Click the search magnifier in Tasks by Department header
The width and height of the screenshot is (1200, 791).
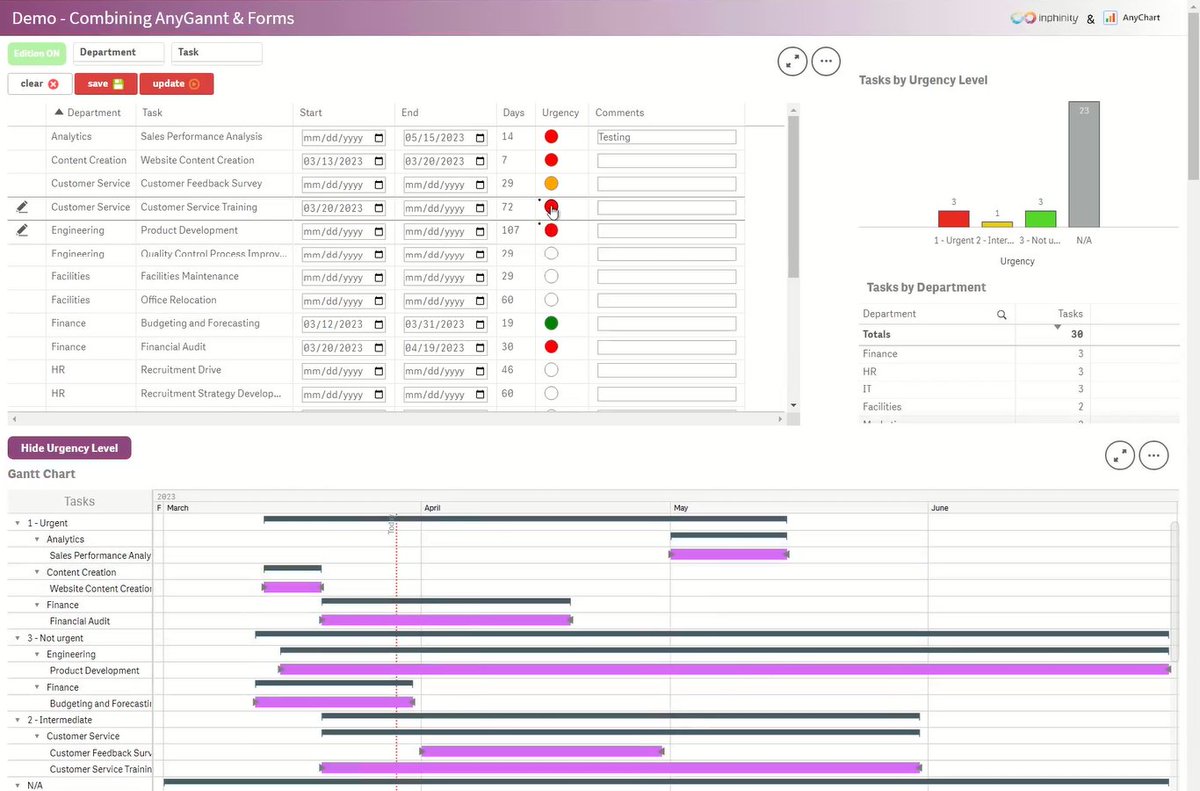1000,313
